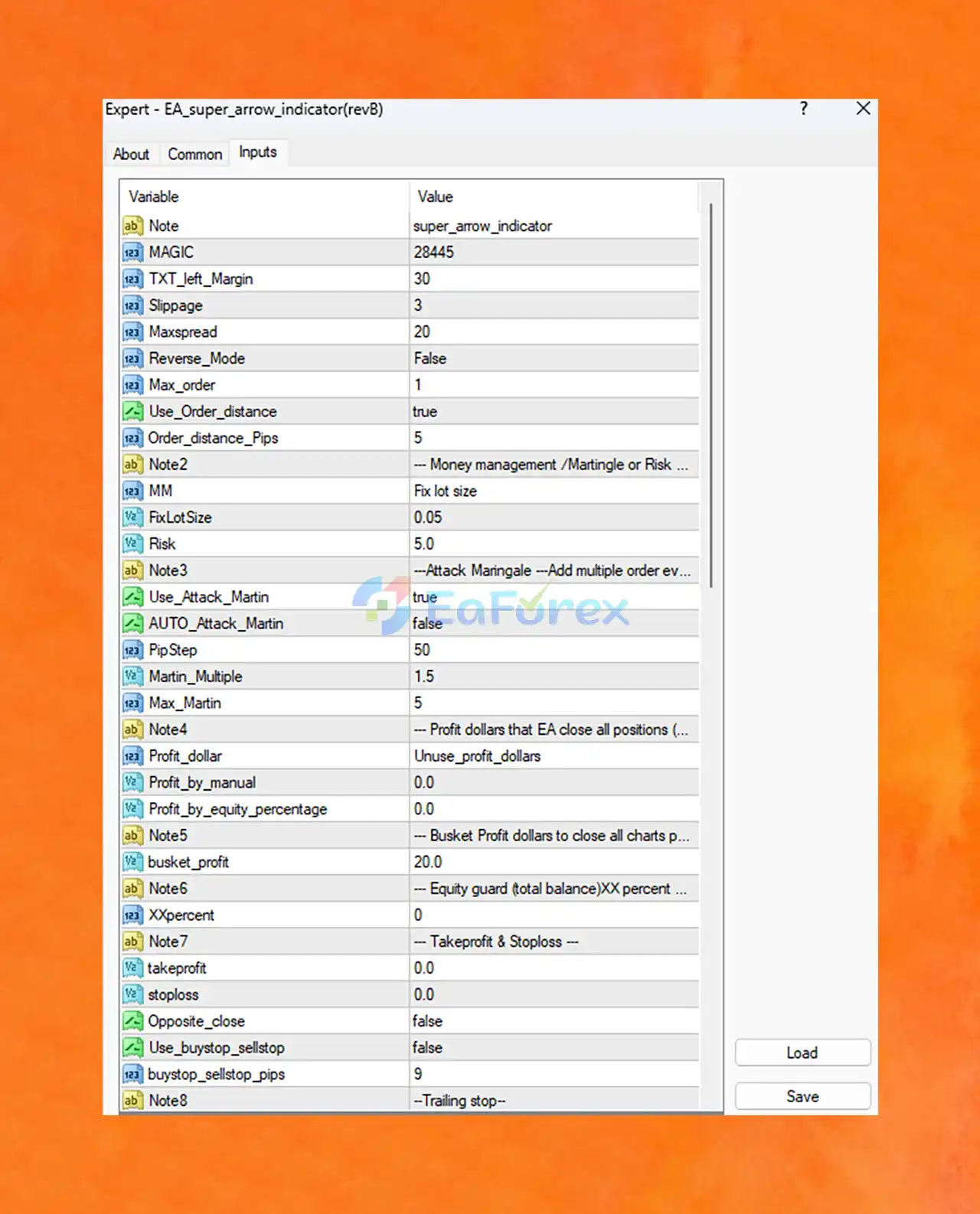Click the icon beside PipStep
Screen dimensions: 980x1214
[133, 650]
